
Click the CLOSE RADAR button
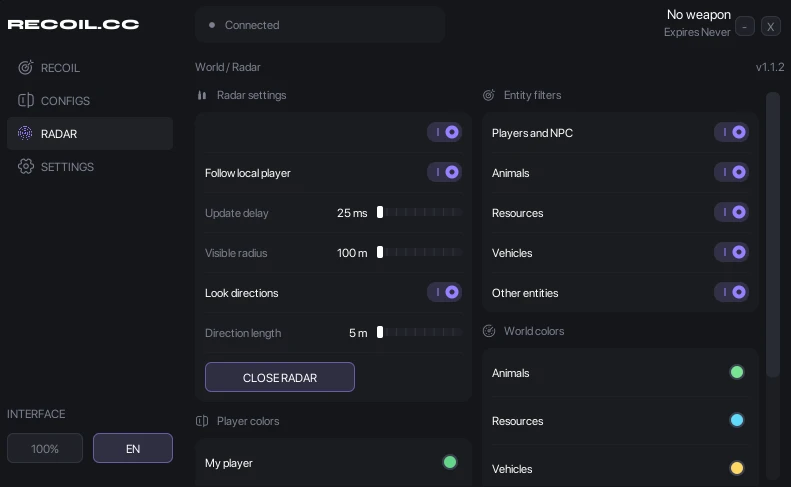coord(280,377)
